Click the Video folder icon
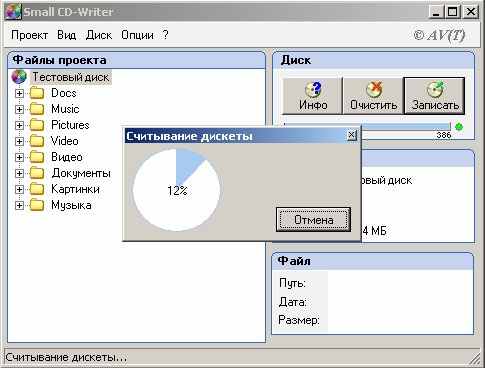 [x=37, y=141]
